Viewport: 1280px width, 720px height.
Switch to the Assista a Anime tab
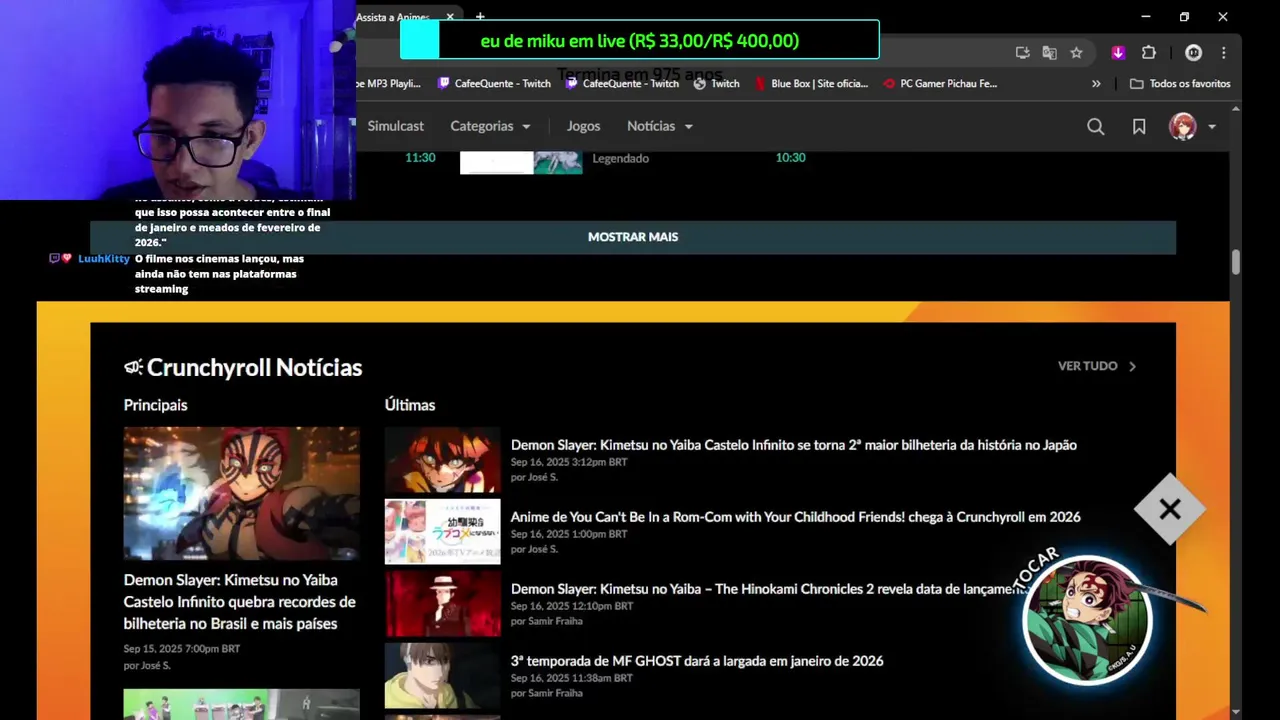point(395,17)
